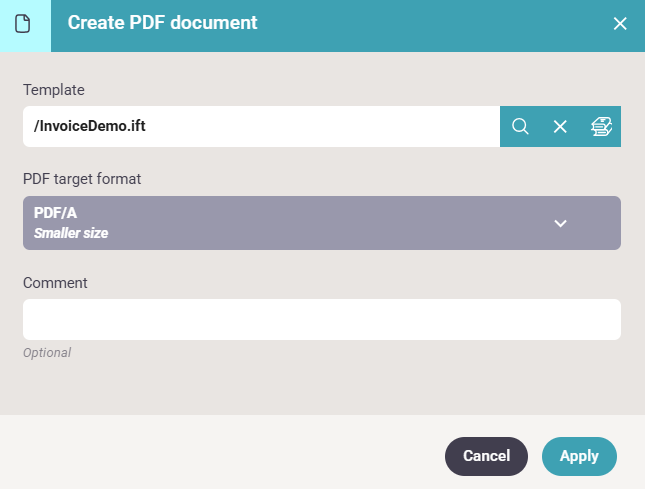Click the magnifier icon to search templates
The image size is (645, 489).
[x=520, y=126]
